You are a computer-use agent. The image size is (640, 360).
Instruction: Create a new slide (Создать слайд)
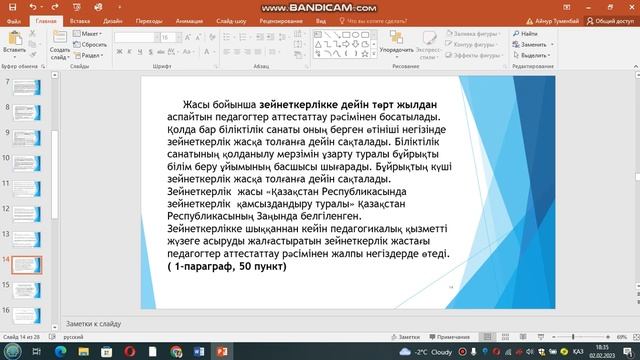(60, 45)
